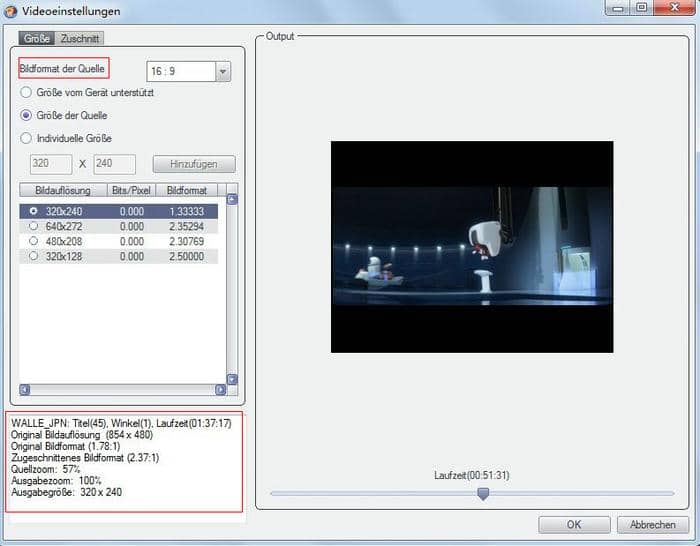Click the height field showing 240
700x546 pixels.
[x=114, y=164]
